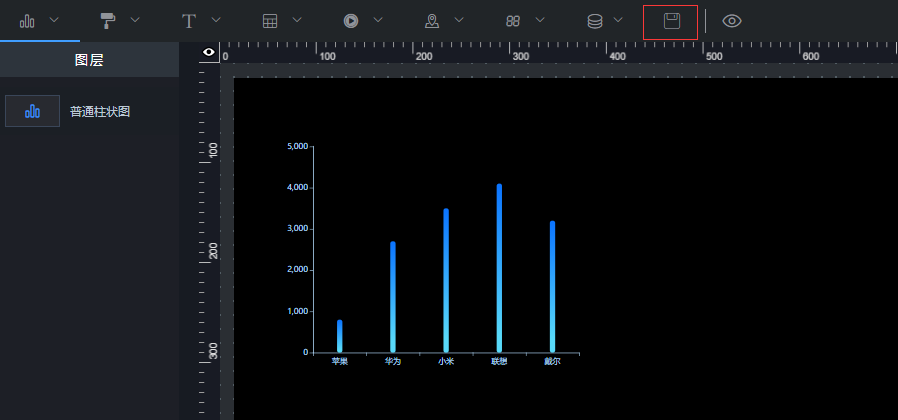Expand the media component dropdown arrow
898x420 pixels.
(x=378, y=19)
